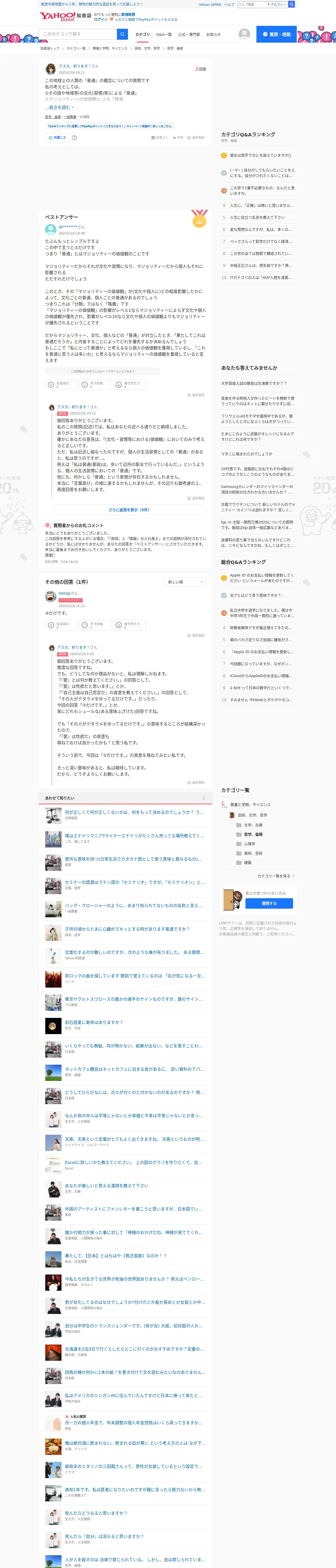
Task: Click the 芸術、文学、哲学 book icon
Action: [232, 815]
